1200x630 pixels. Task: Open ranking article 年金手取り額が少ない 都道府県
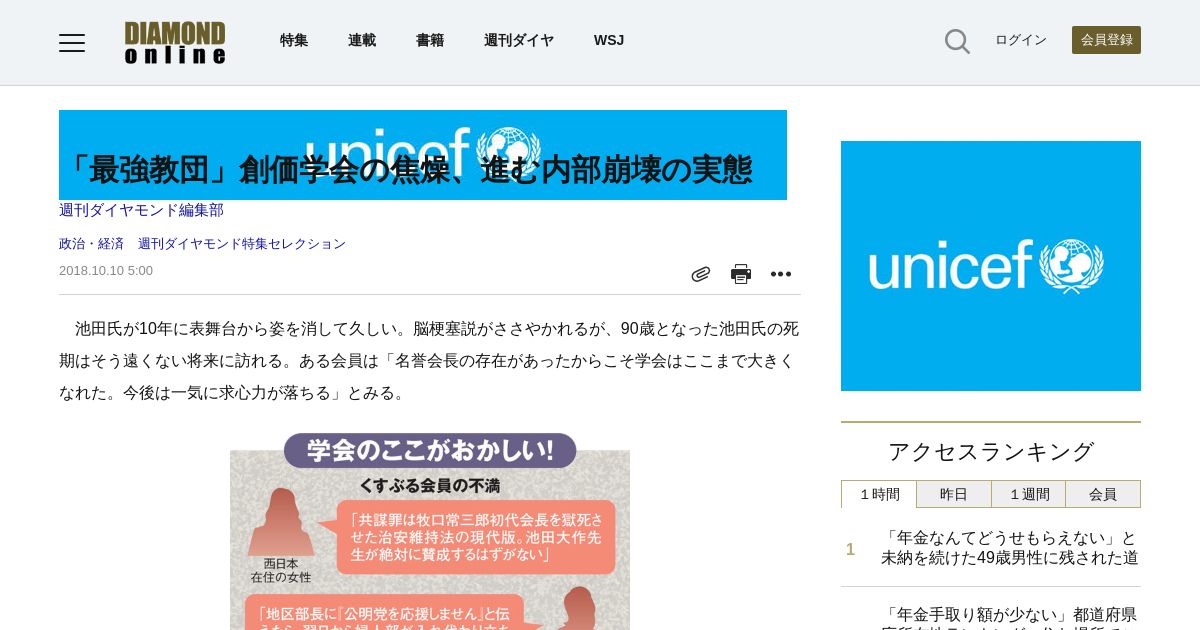click(x=1010, y=617)
